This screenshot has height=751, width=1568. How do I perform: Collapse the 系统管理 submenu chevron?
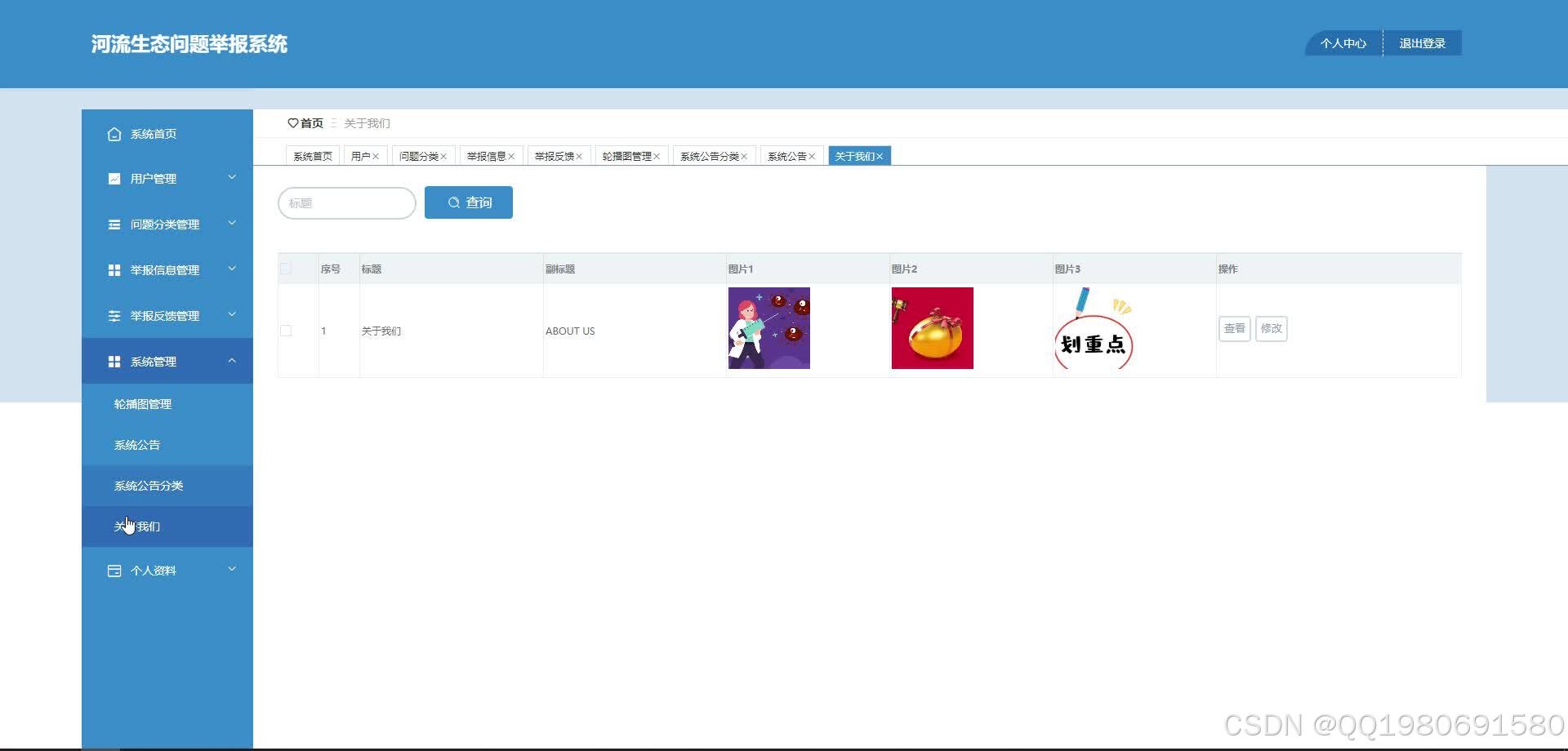(234, 361)
